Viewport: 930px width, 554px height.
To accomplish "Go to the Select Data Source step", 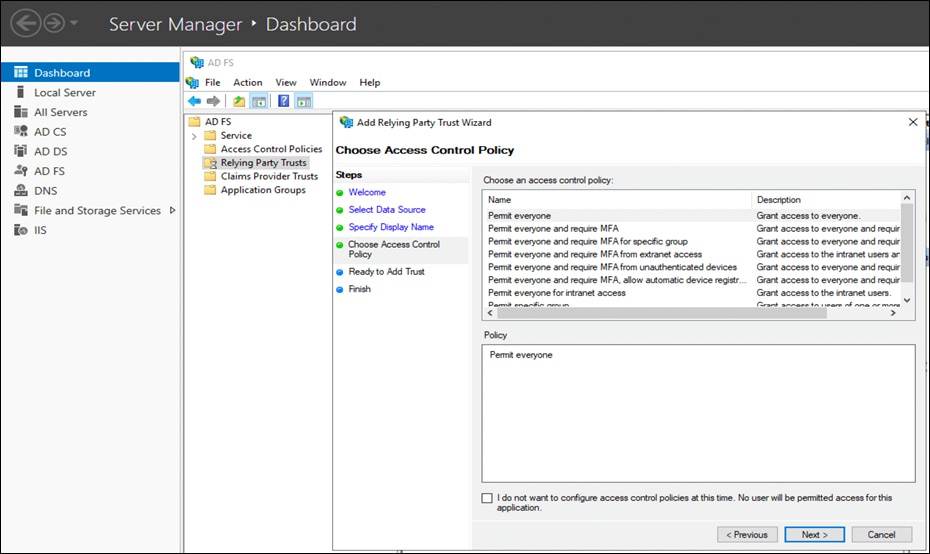I will 387,210.
